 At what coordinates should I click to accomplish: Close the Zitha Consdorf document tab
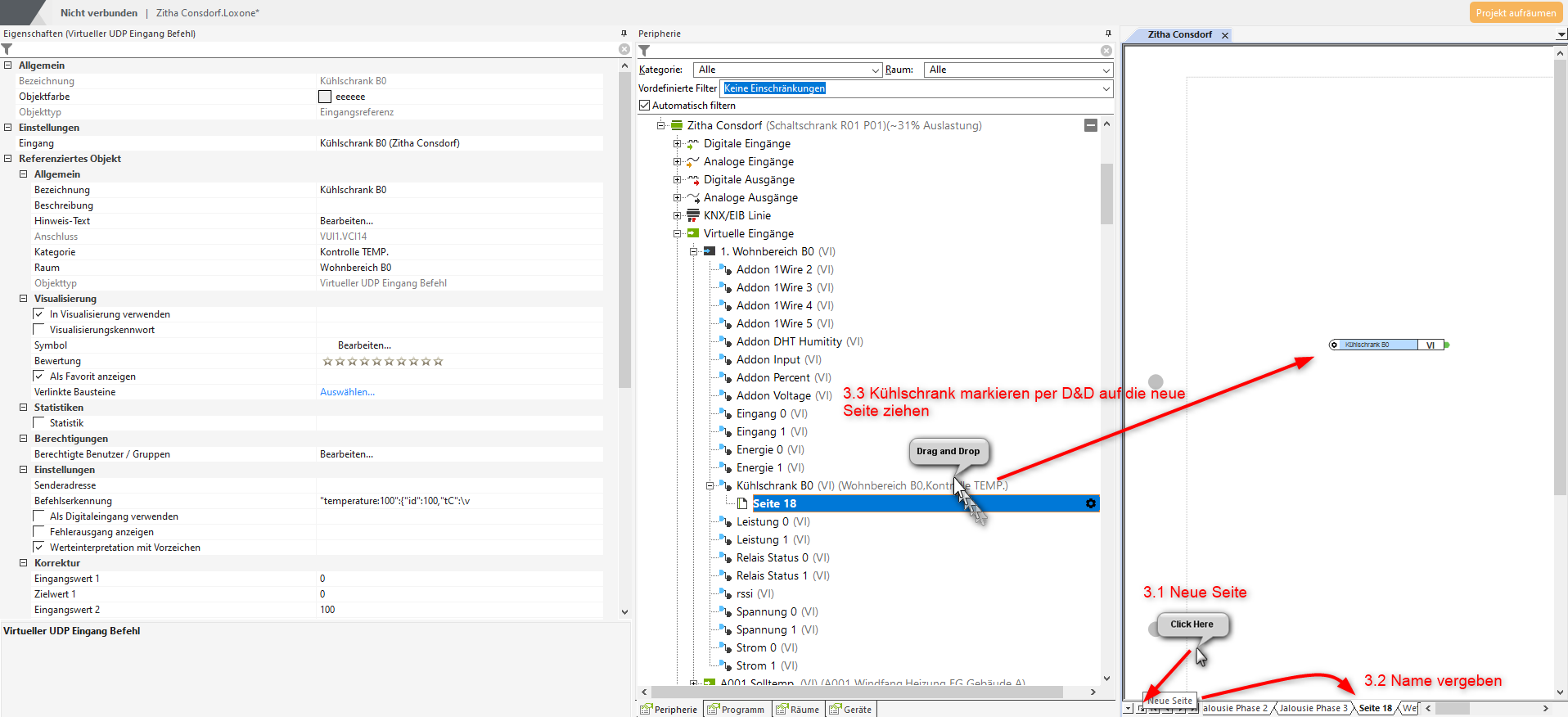pos(1225,35)
